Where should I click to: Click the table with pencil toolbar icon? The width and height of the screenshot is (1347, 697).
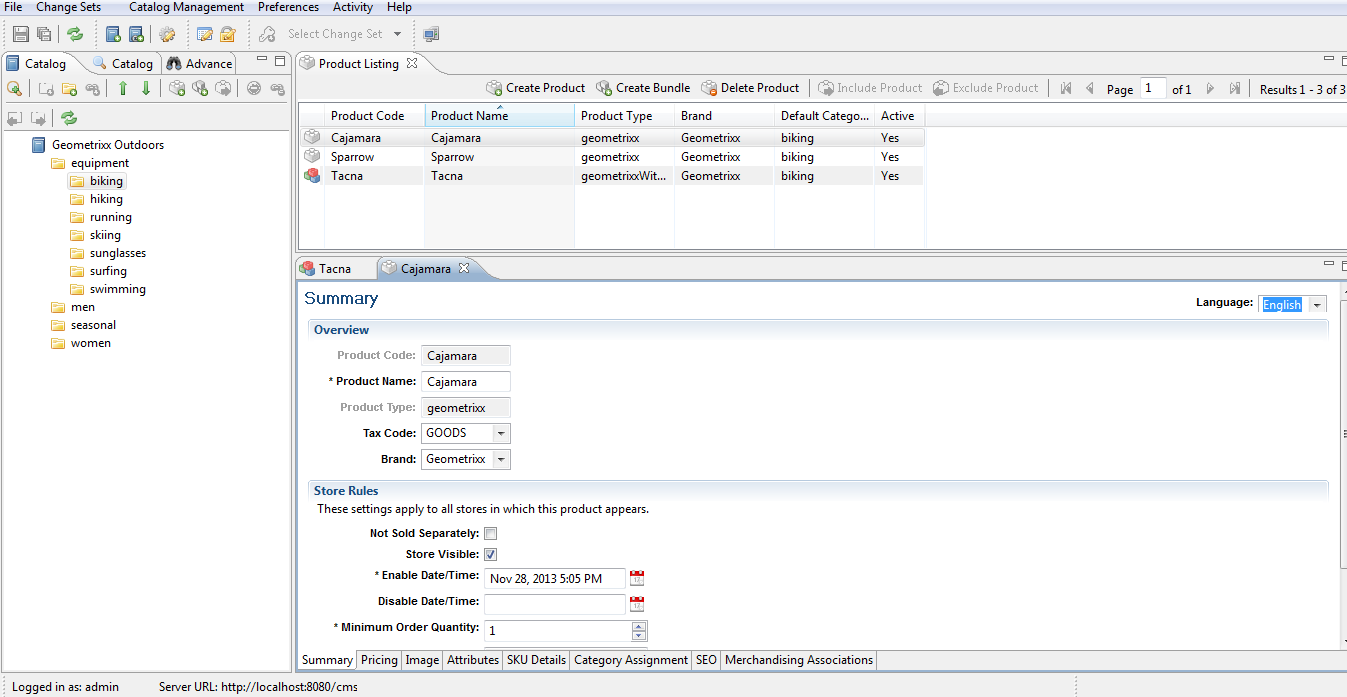(x=205, y=34)
